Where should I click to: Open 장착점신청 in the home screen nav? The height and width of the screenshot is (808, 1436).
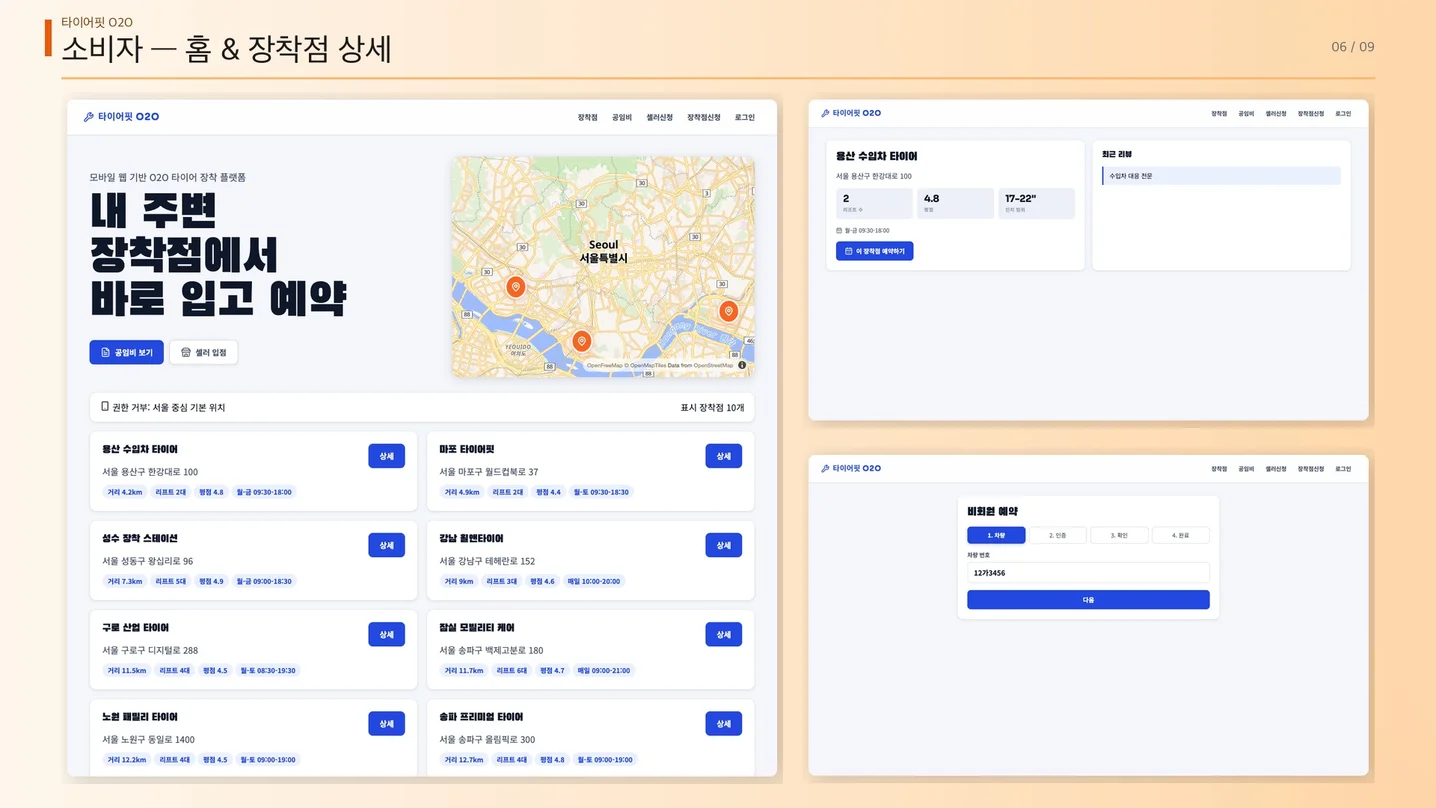click(x=704, y=117)
